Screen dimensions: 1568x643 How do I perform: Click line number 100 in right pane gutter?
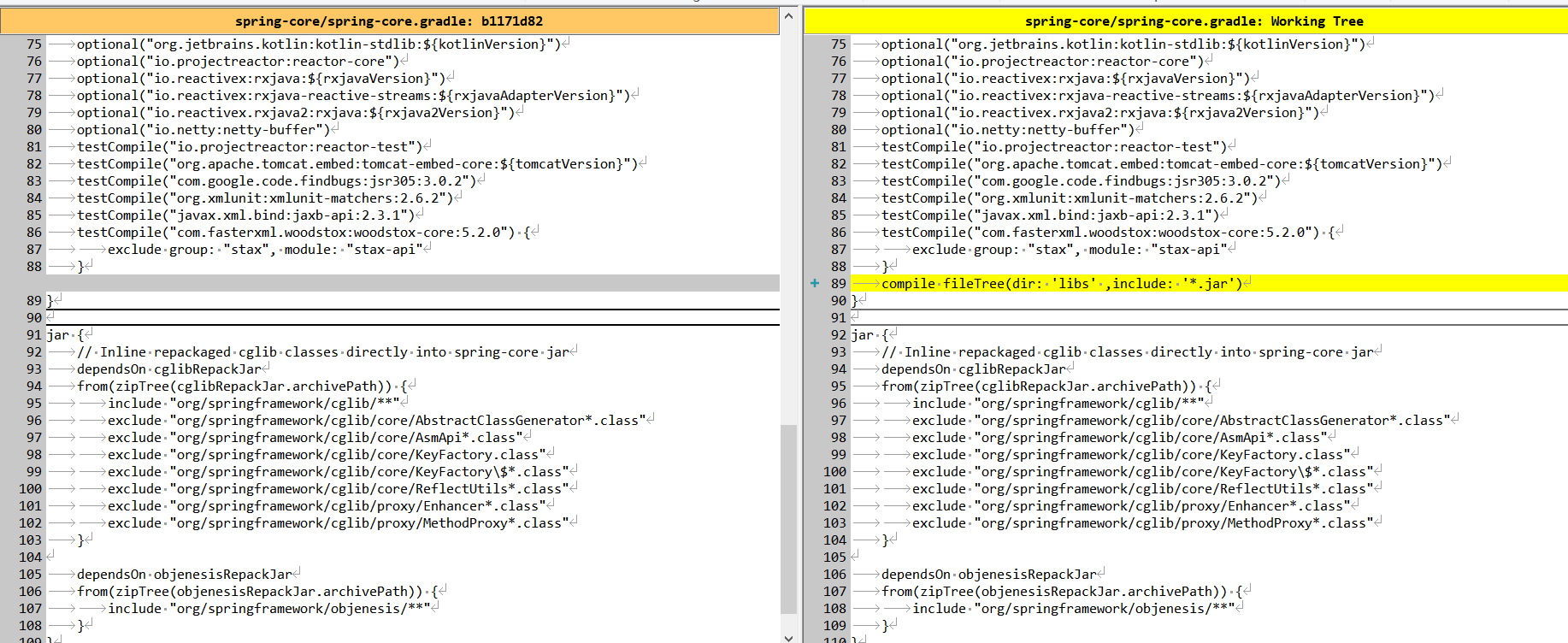point(834,472)
